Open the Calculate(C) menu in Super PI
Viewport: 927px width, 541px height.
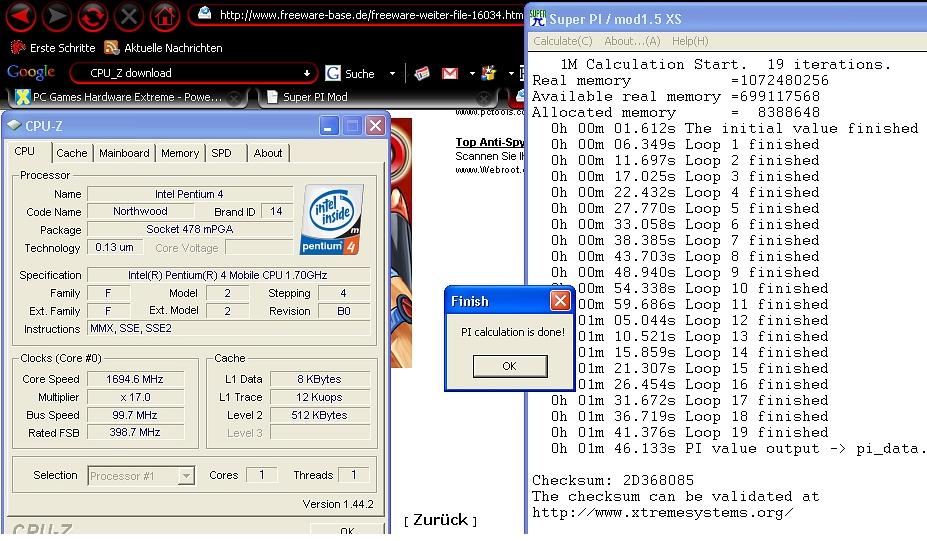(562, 41)
